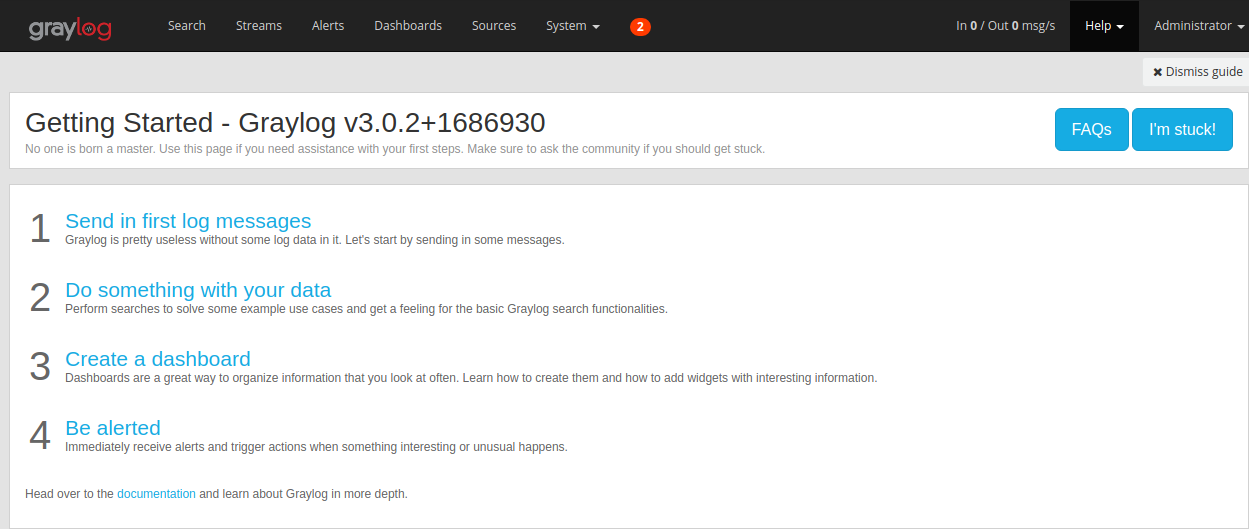The height and width of the screenshot is (529, 1249).
Task: Click the Getting Started page heading
Action: coord(285,123)
